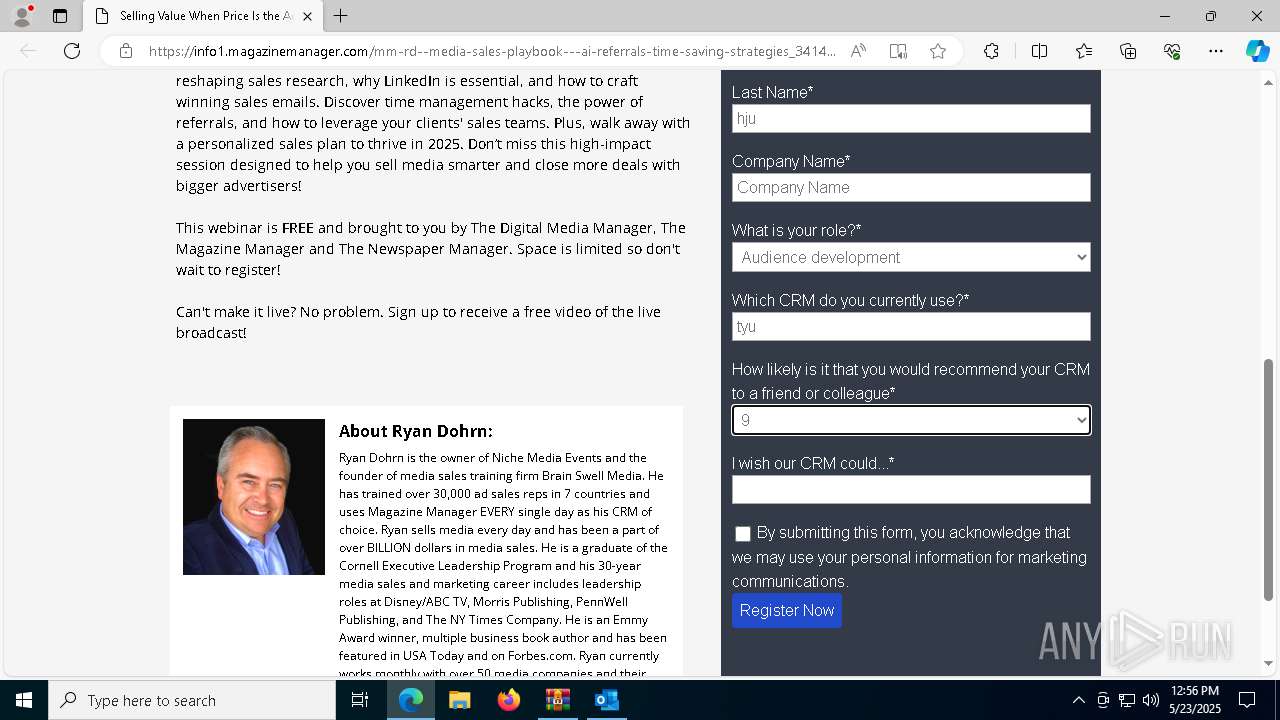Image resolution: width=1280 pixels, height=720 pixels.
Task: Open WinRAR from the taskbar
Action: coord(557,700)
